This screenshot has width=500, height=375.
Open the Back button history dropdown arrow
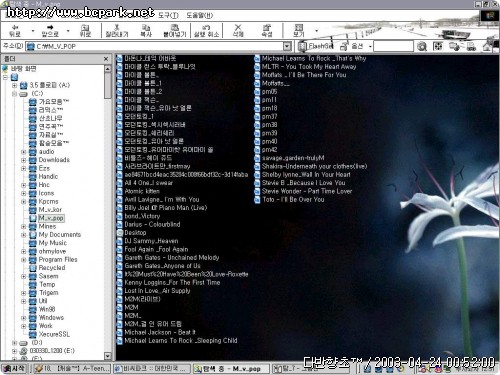point(33,31)
